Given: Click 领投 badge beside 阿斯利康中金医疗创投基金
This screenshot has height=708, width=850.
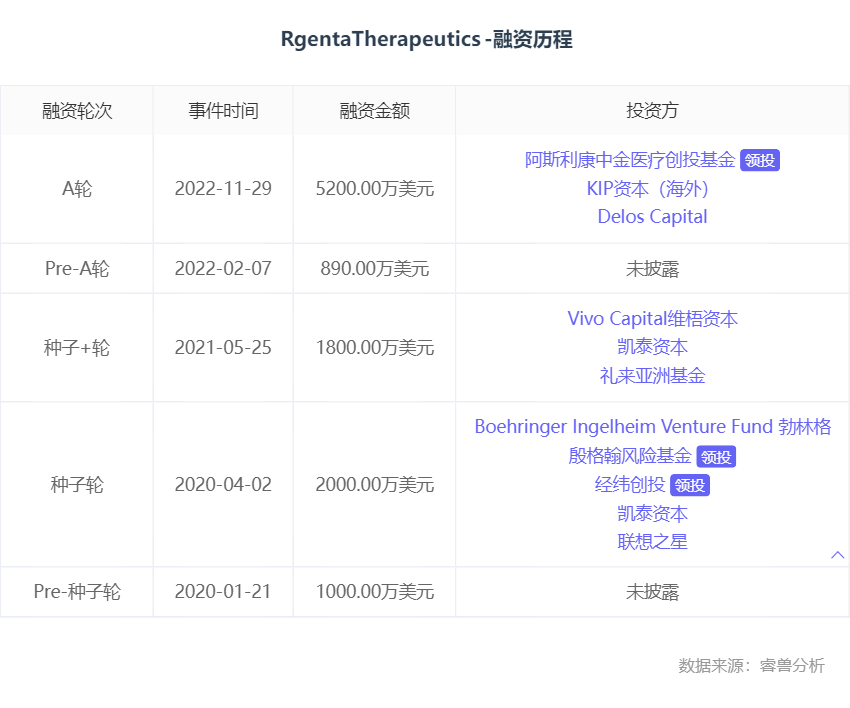Looking at the screenshot, I should (760, 160).
